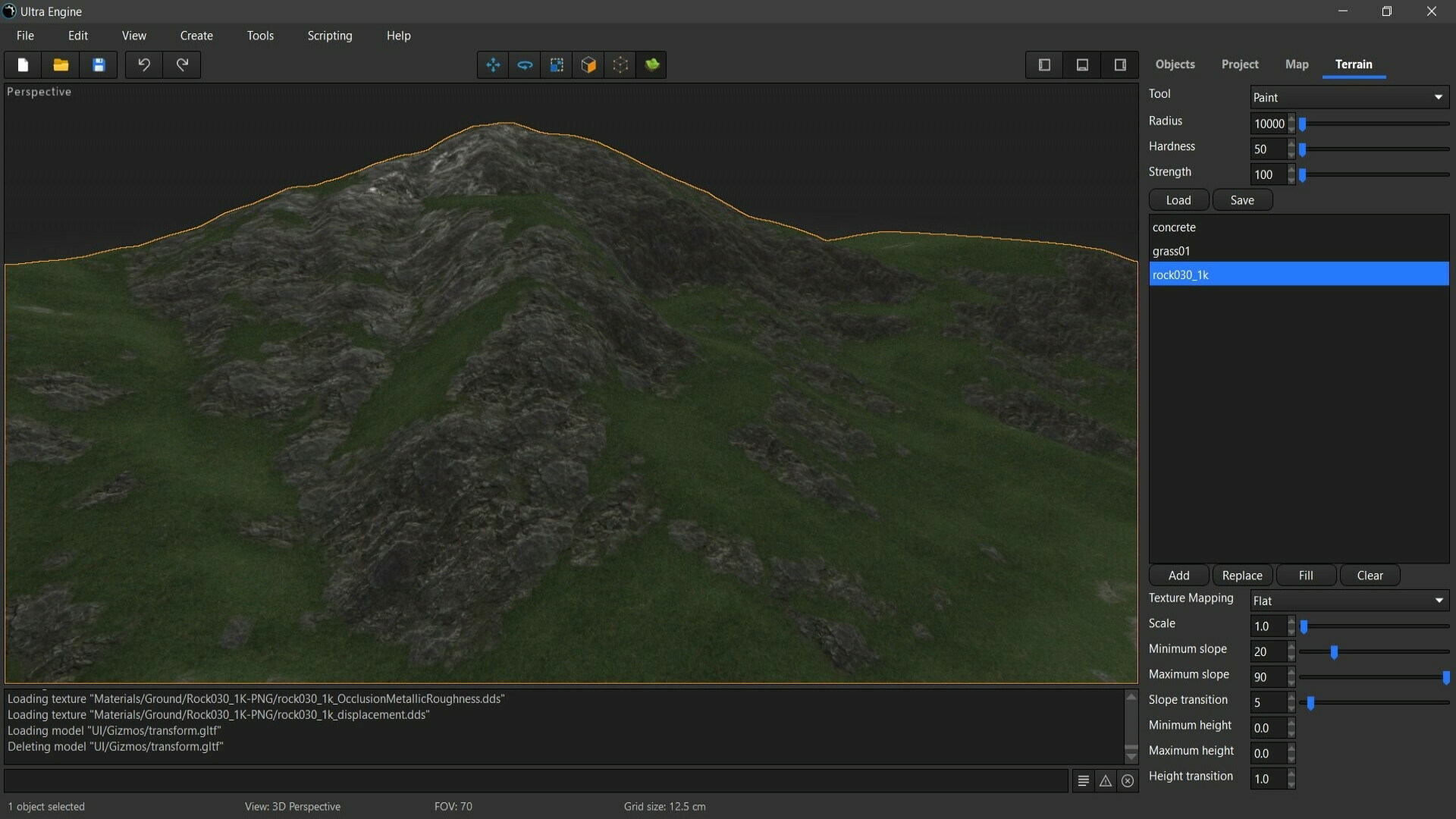Click the Save floppy disk icon
The image size is (1456, 819).
point(99,65)
